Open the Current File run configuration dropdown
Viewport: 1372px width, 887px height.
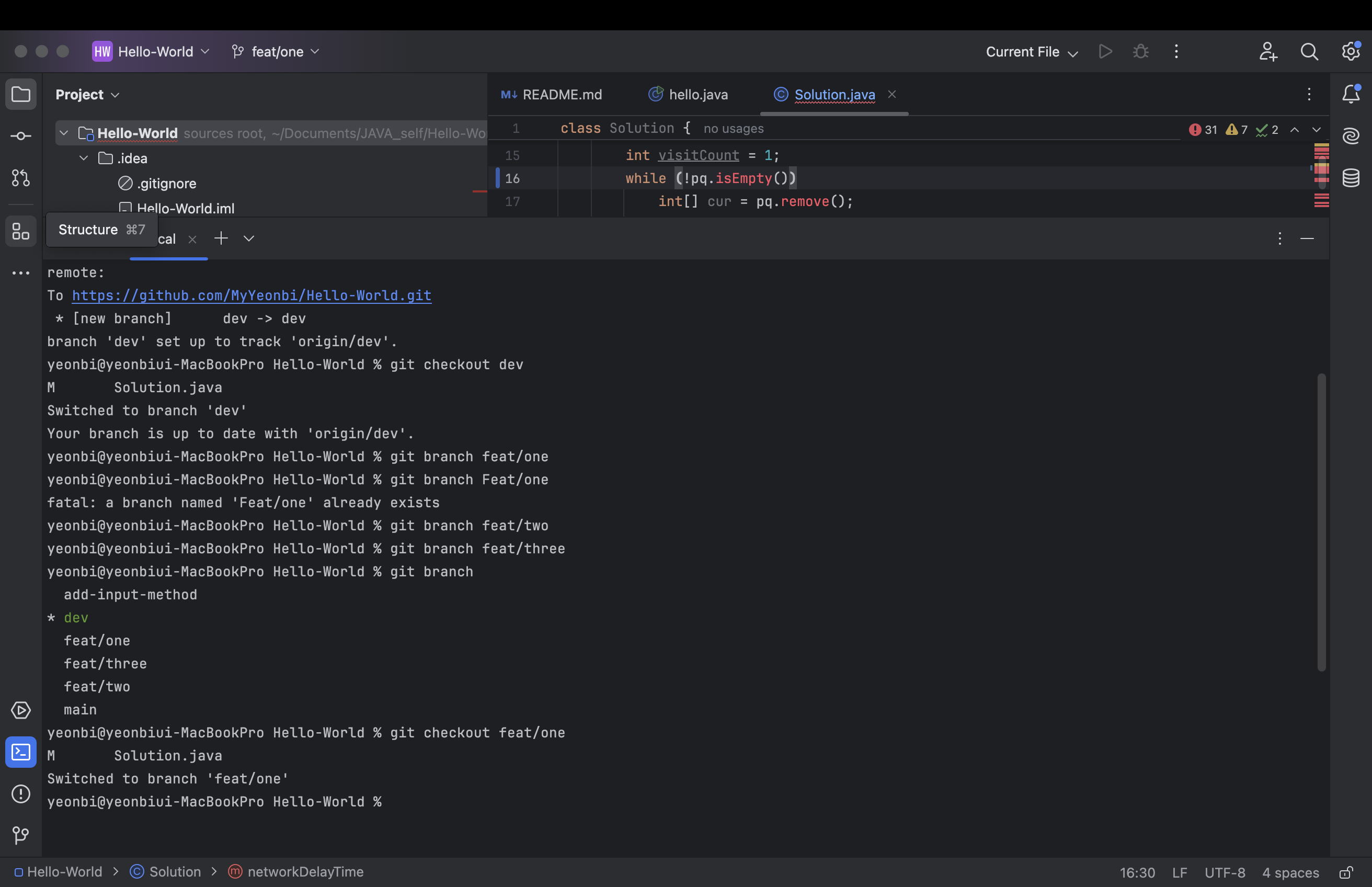(x=1031, y=52)
